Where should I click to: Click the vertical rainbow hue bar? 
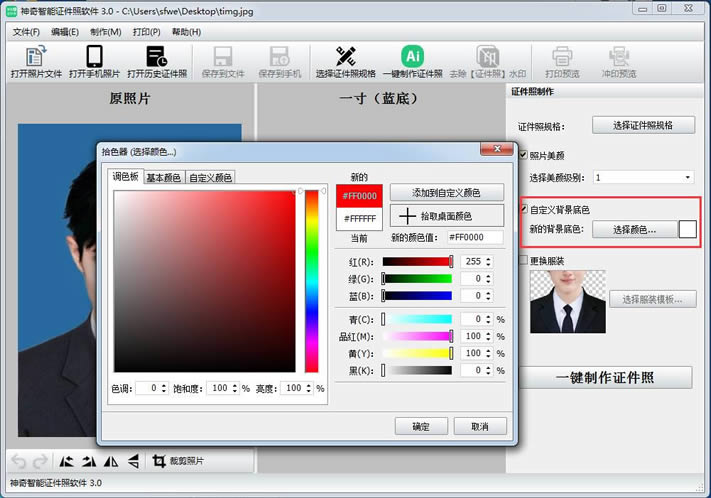click(312, 281)
